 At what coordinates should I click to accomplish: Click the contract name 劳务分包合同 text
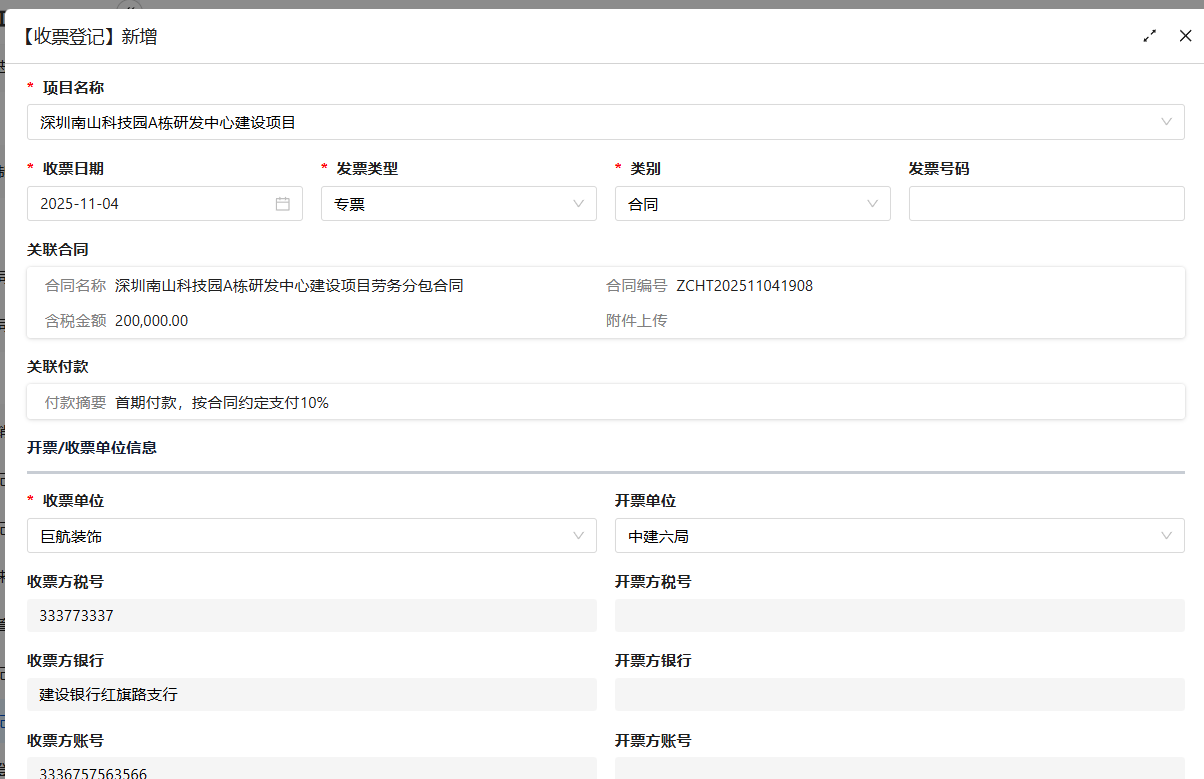pyautogui.click(x=289, y=286)
